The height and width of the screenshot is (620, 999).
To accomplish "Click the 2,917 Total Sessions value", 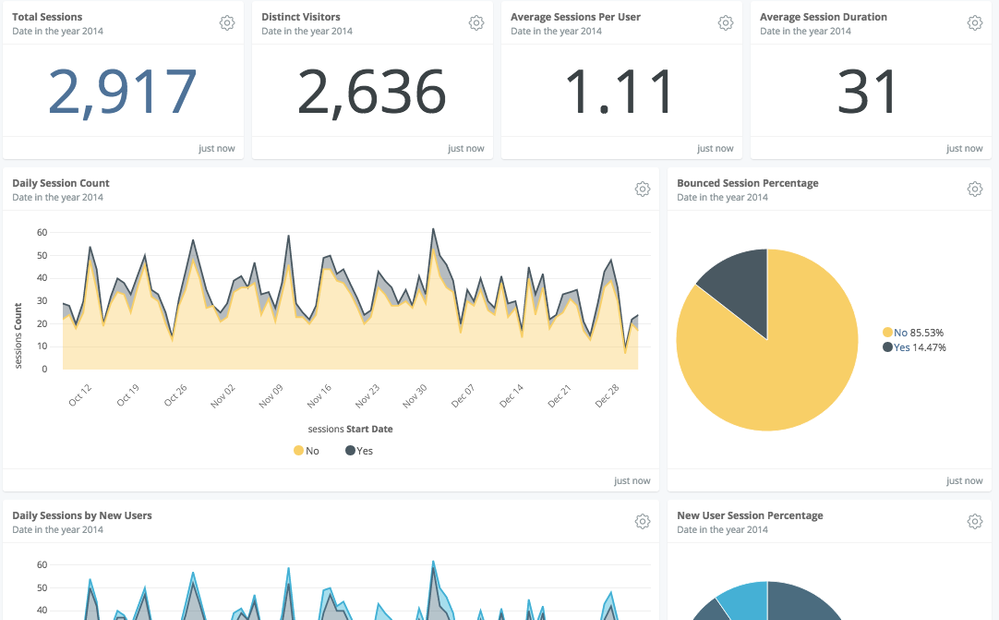I will pos(122,93).
